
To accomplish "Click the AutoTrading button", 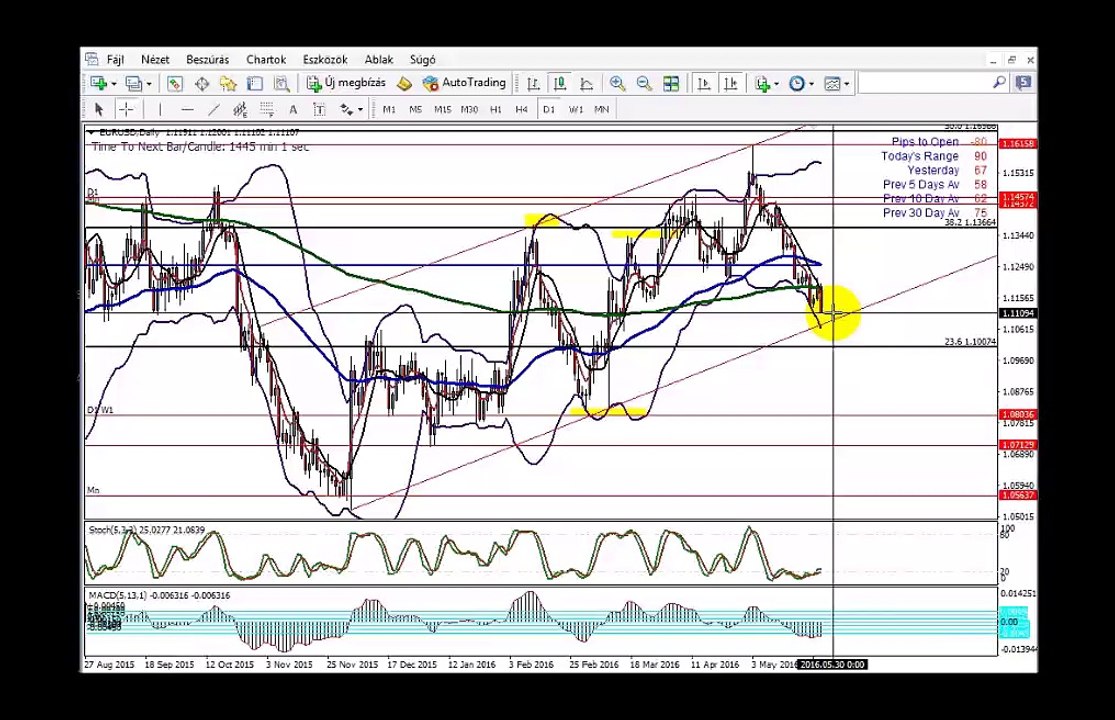I will pyautogui.click(x=464, y=83).
